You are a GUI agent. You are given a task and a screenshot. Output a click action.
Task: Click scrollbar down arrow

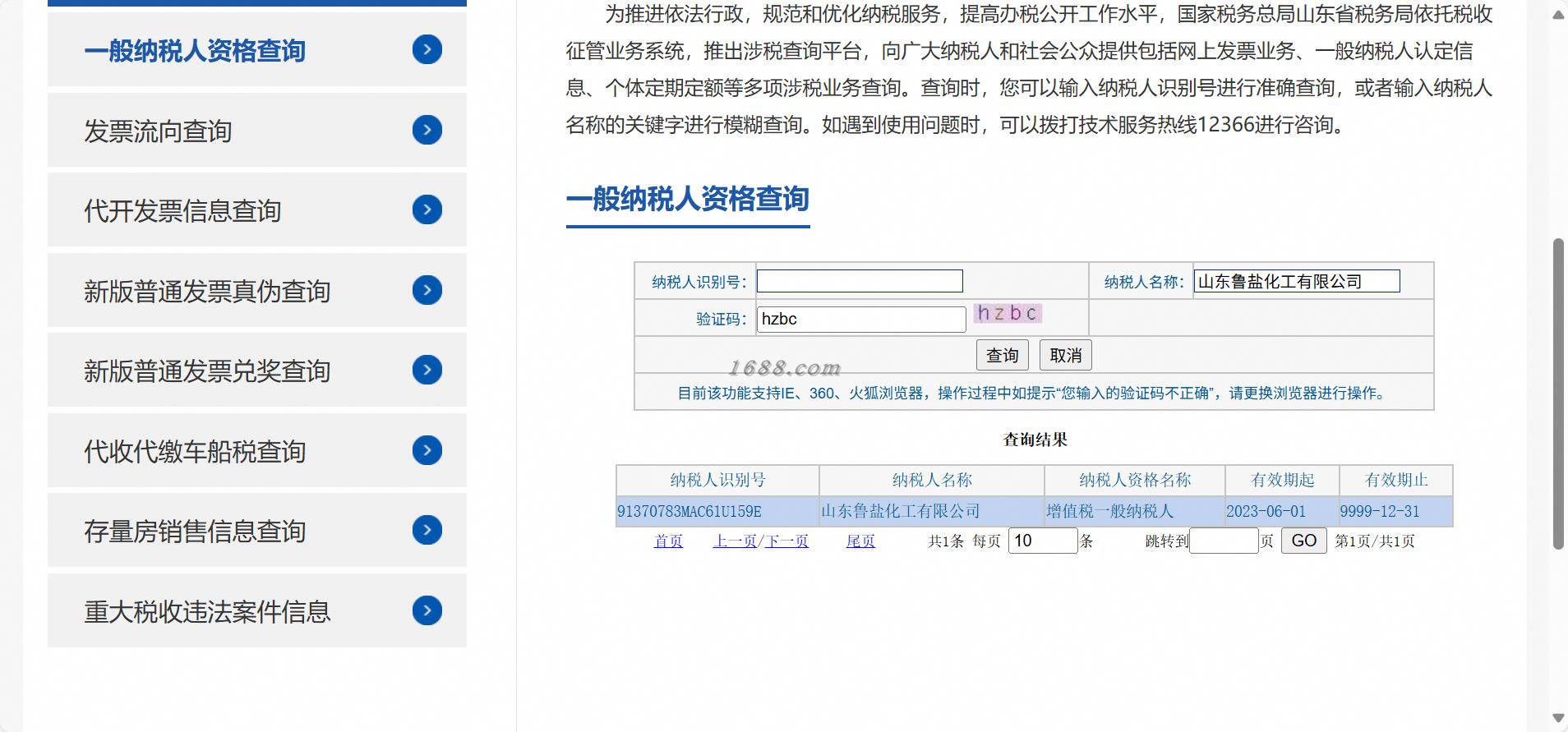[1558, 718]
